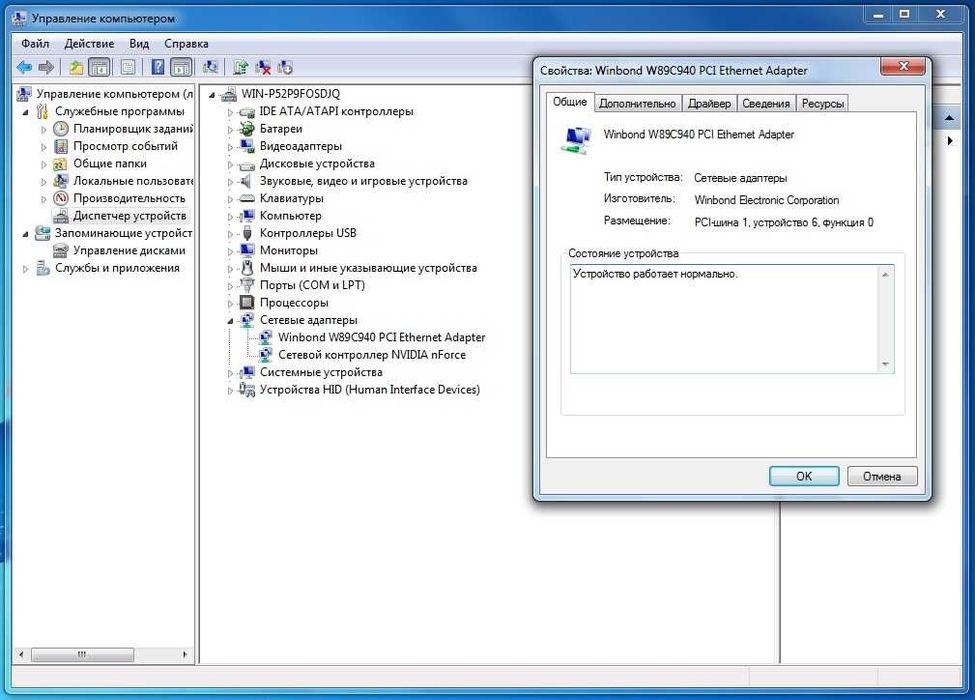Viewport: 975px width, 700px height.
Task: Open the Файл menu
Action: click(x=35, y=44)
